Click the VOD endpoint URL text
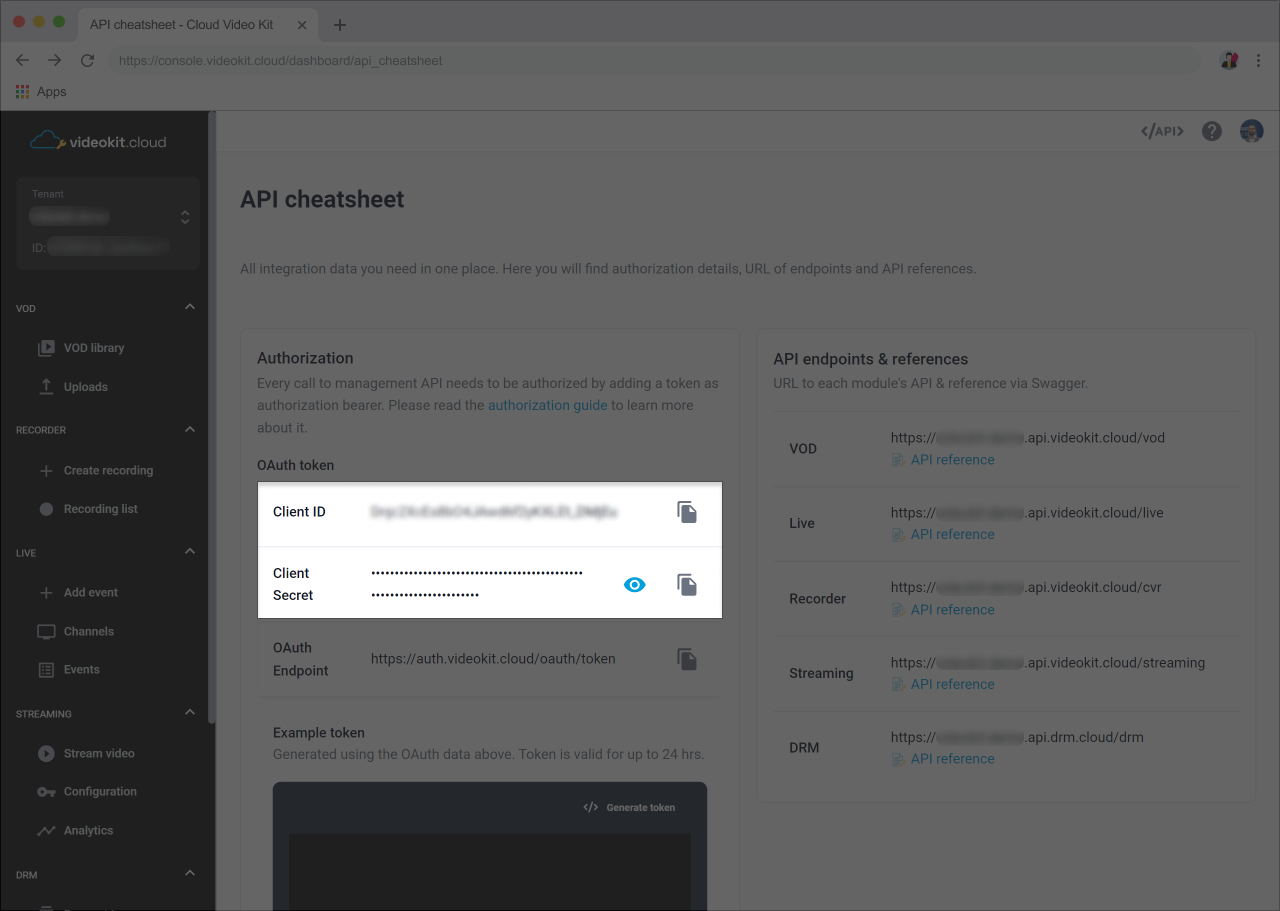Image resolution: width=1280 pixels, height=911 pixels. [x=1028, y=437]
